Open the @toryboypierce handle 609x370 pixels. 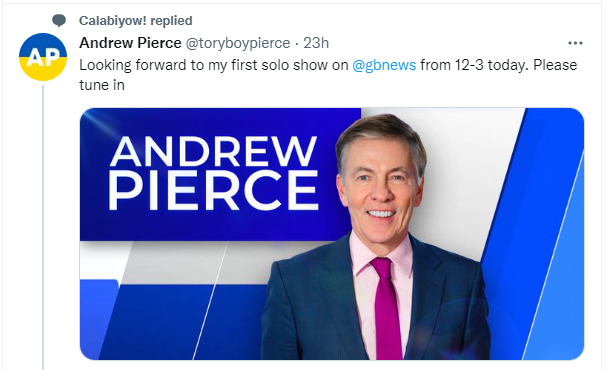[x=238, y=43]
